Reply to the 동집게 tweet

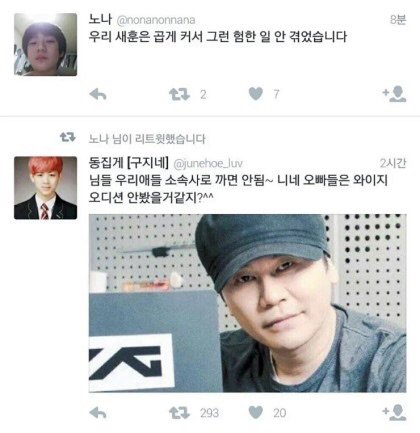tap(98, 413)
